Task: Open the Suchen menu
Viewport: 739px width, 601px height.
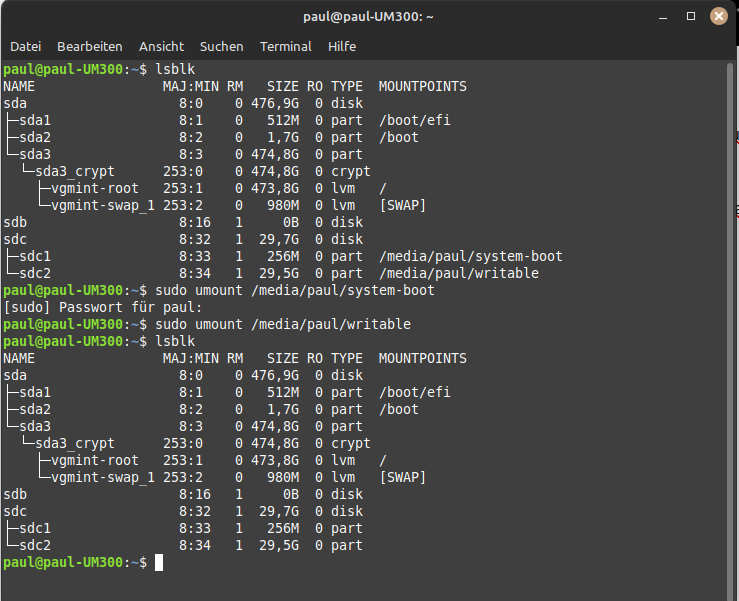Action: point(221,47)
